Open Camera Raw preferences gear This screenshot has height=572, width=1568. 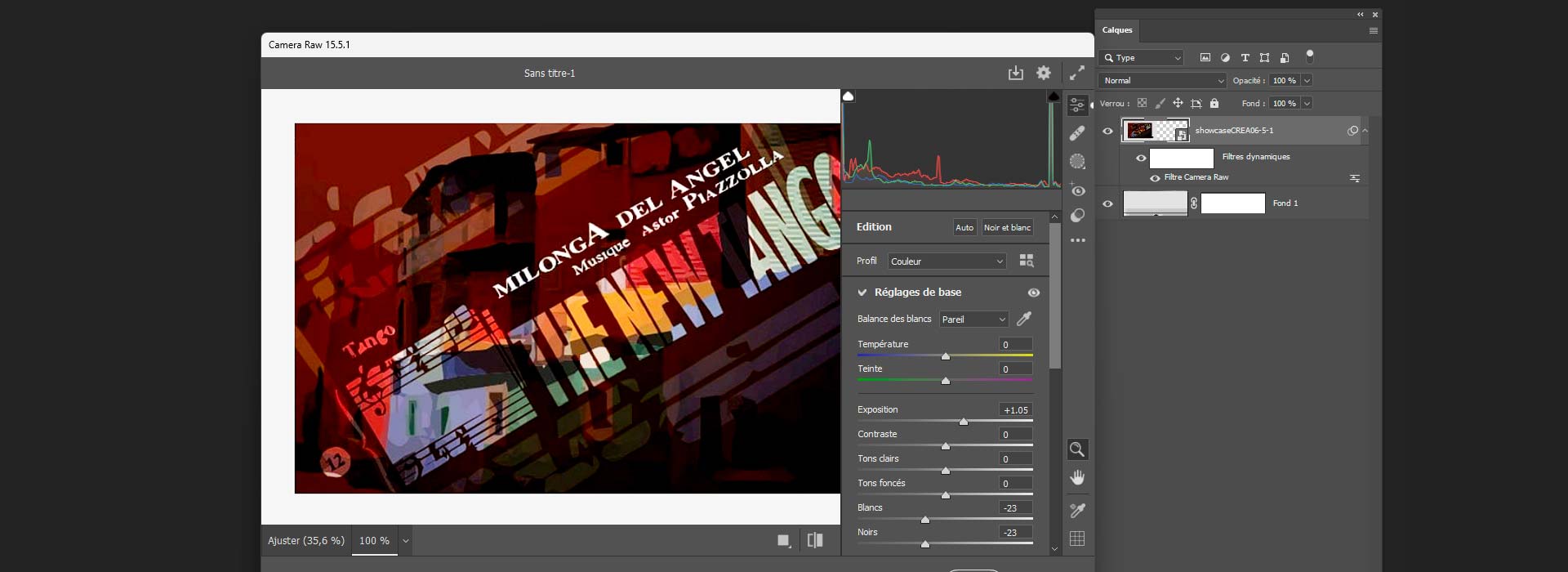1044,73
